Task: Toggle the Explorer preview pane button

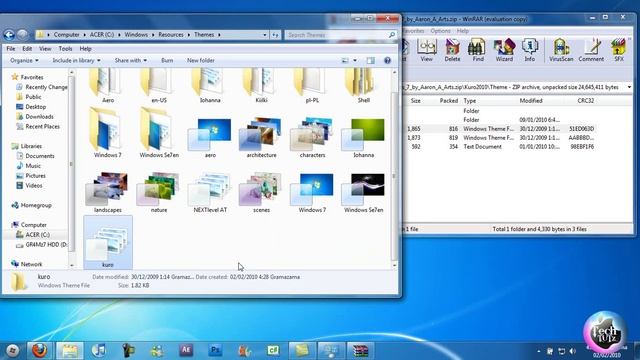Action: (x=370, y=60)
